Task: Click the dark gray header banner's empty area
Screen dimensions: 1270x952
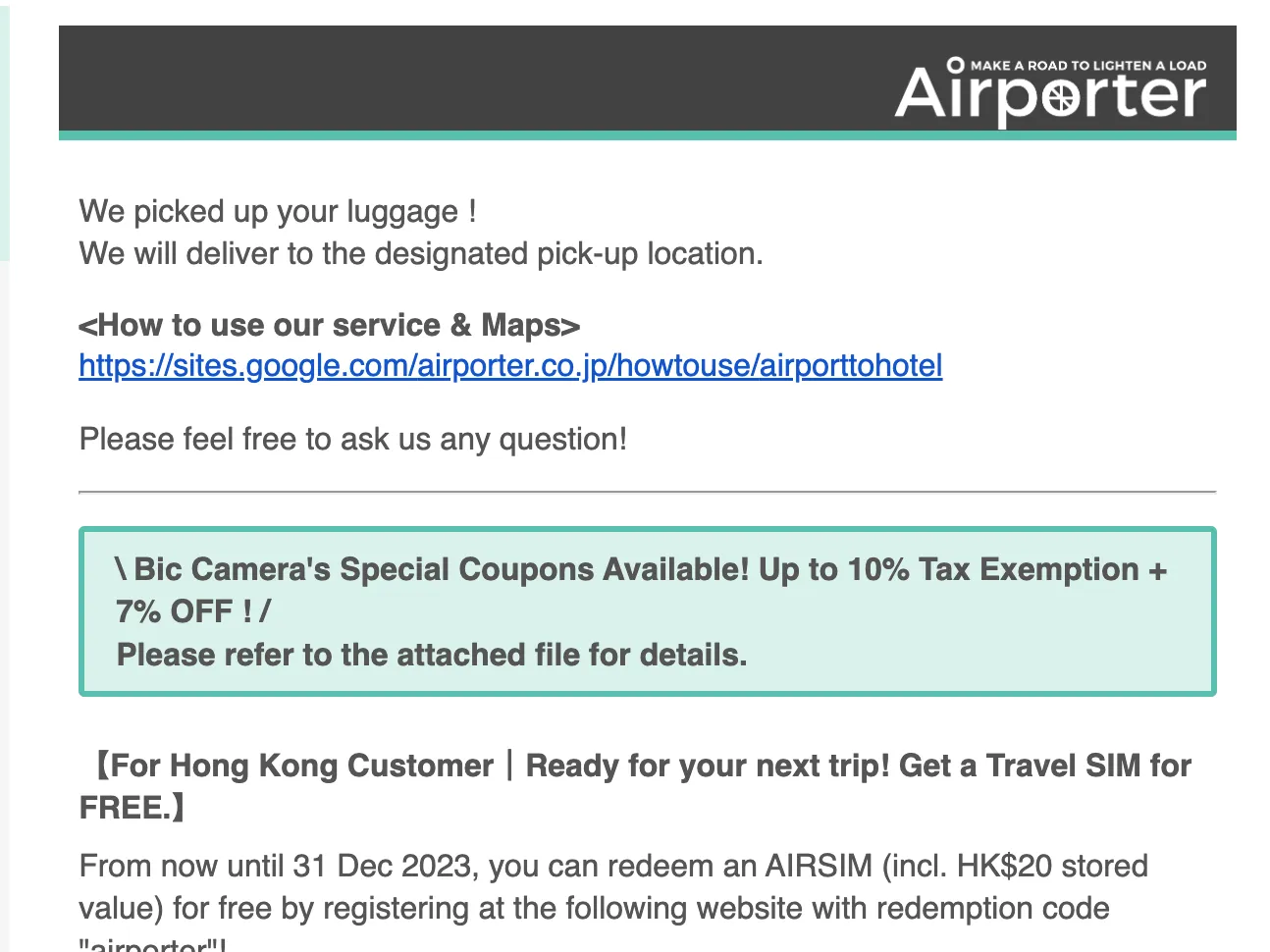Action: coord(471,79)
